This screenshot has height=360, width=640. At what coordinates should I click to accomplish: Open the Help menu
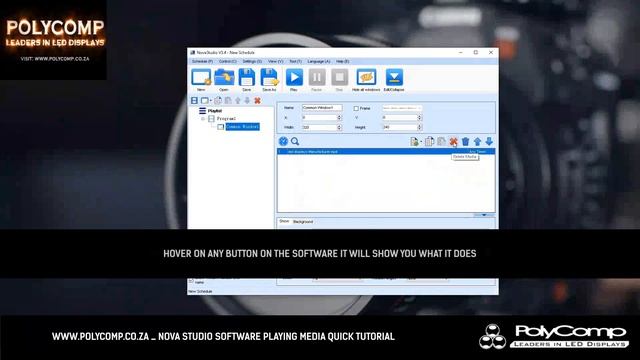click(x=342, y=61)
